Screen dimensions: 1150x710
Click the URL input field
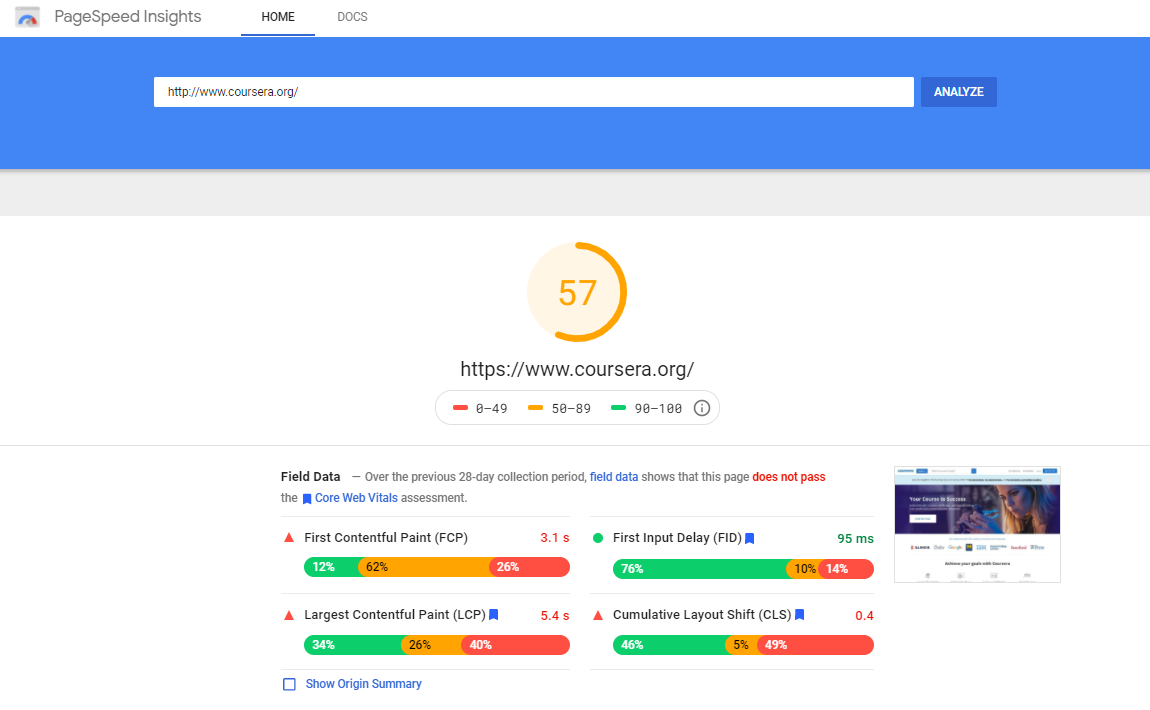point(534,92)
